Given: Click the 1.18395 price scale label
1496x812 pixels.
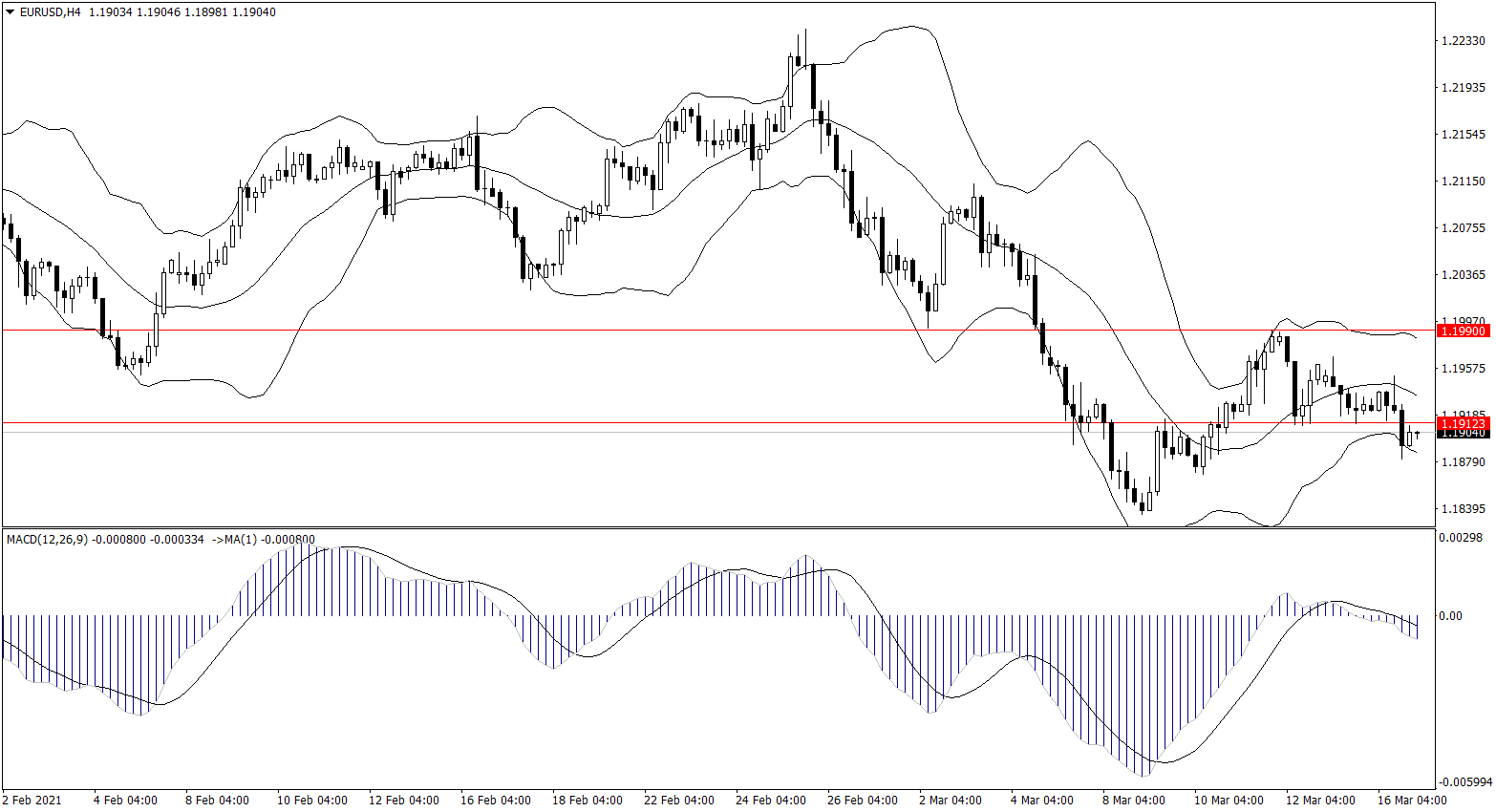Looking at the screenshot, I should [x=1462, y=509].
